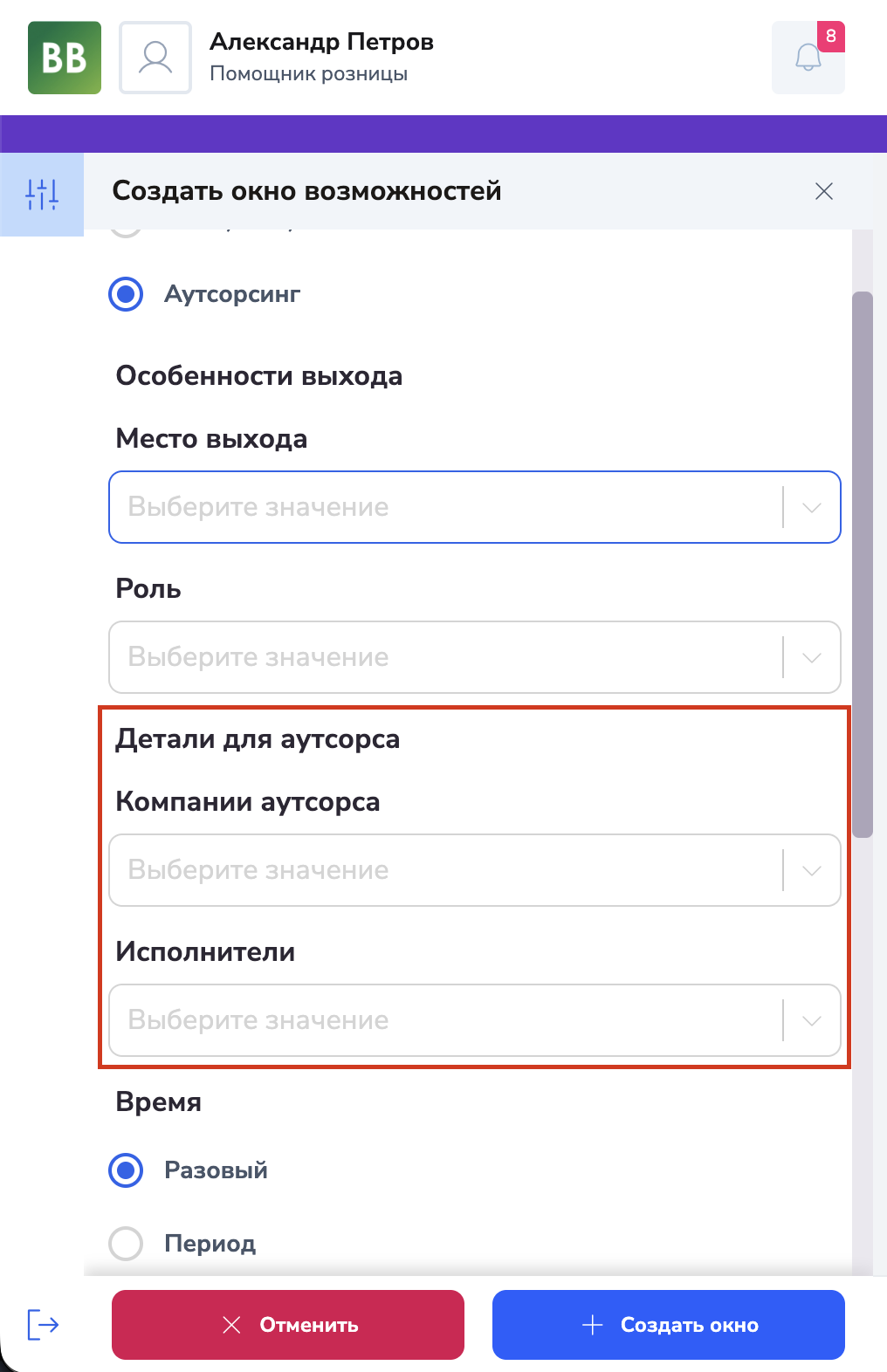Viewport: 887px width, 1372px height.
Task: Expand the Компании аутсорса dropdown
Action: (x=475, y=870)
